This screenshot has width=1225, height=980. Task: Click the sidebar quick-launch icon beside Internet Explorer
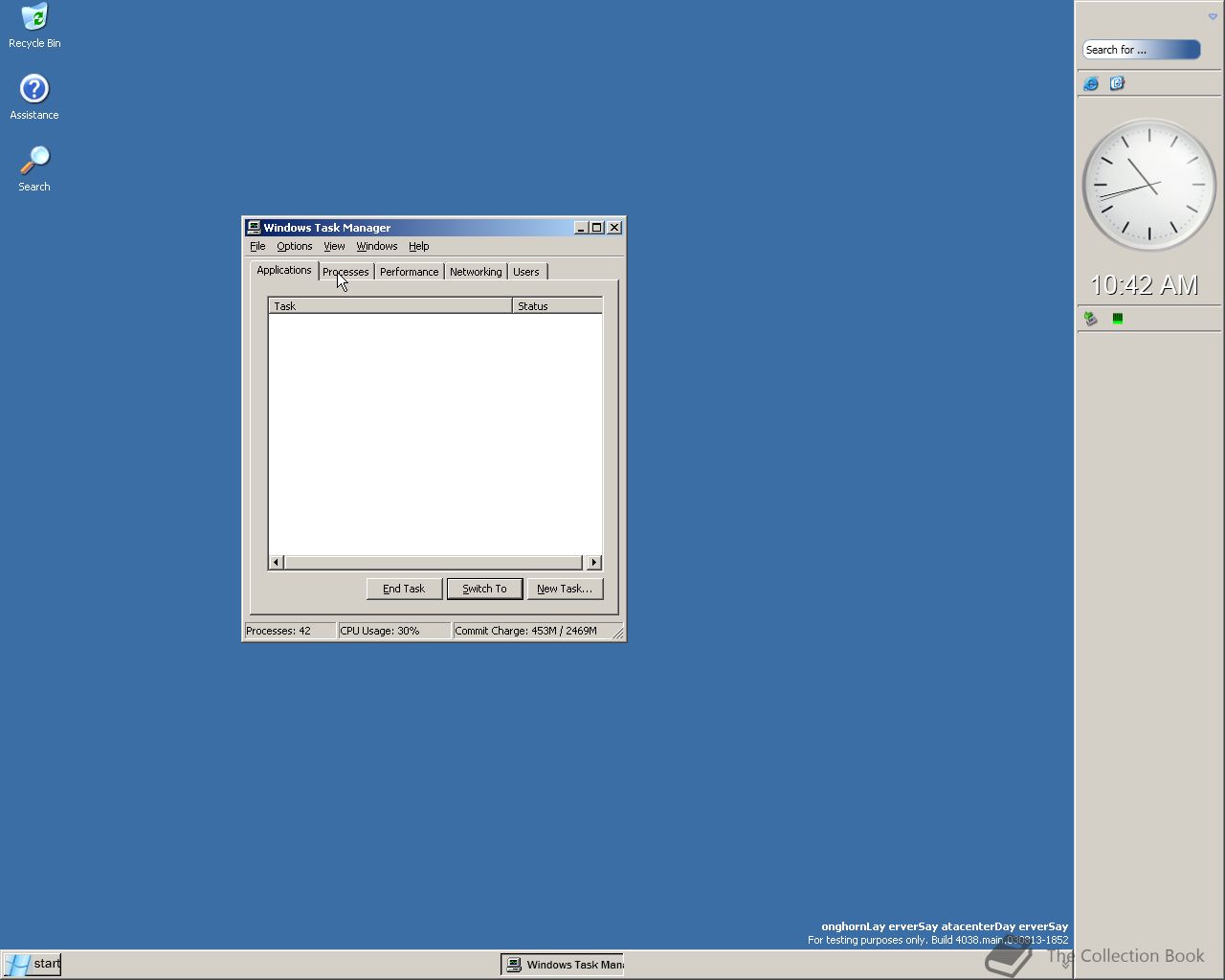(x=1117, y=84)
